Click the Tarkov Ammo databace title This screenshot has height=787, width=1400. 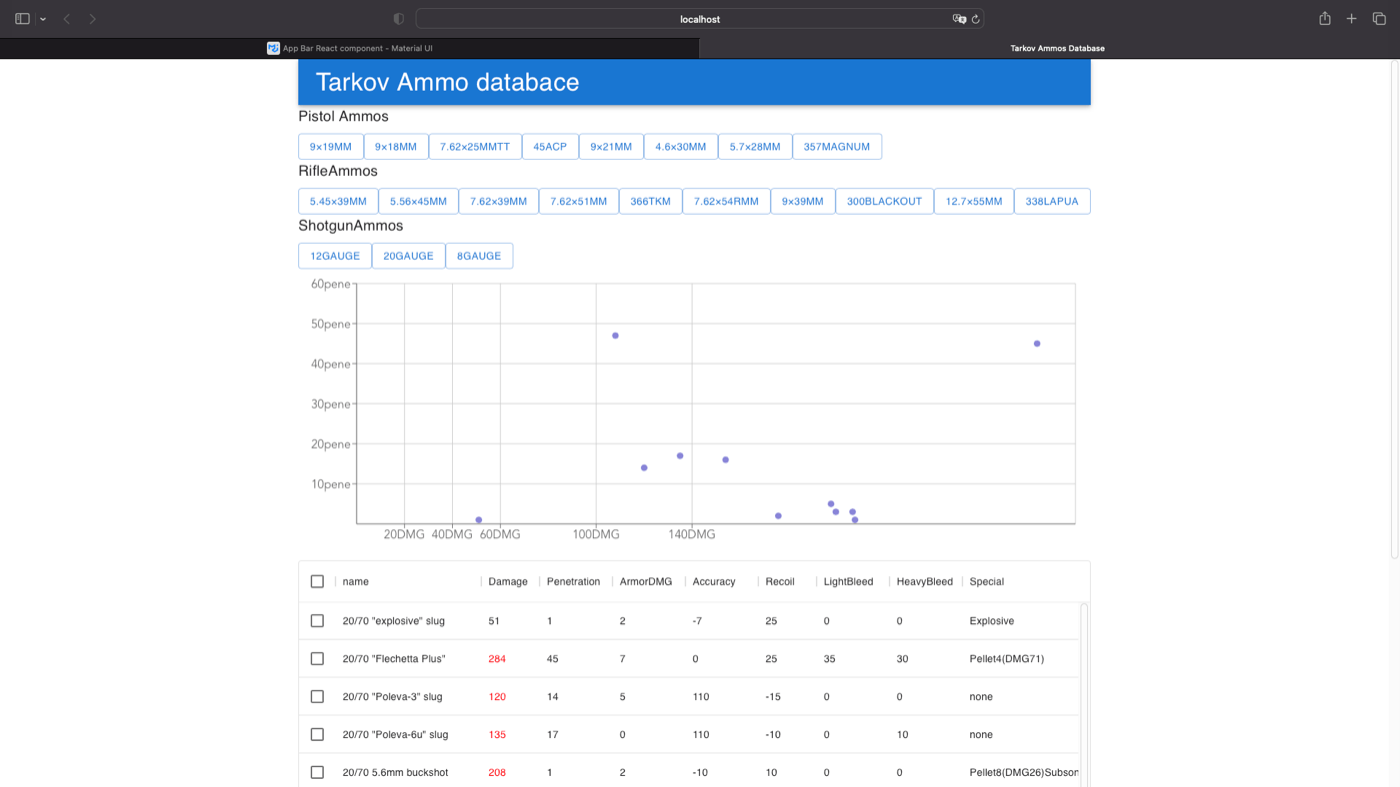[x=447, y=82]
